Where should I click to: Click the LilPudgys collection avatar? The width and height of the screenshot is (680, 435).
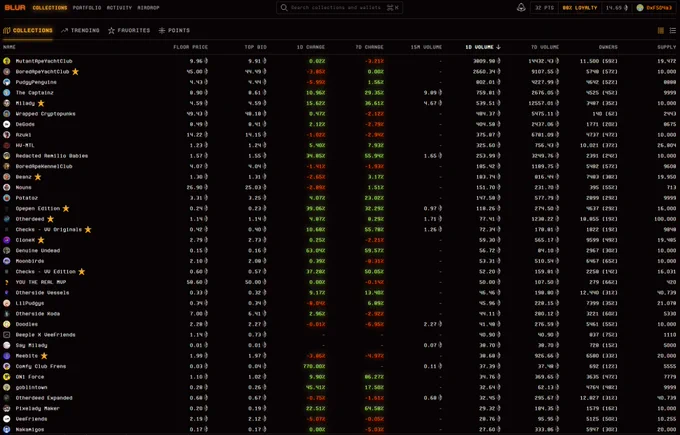pyautogui.click(x=7, y=303)
